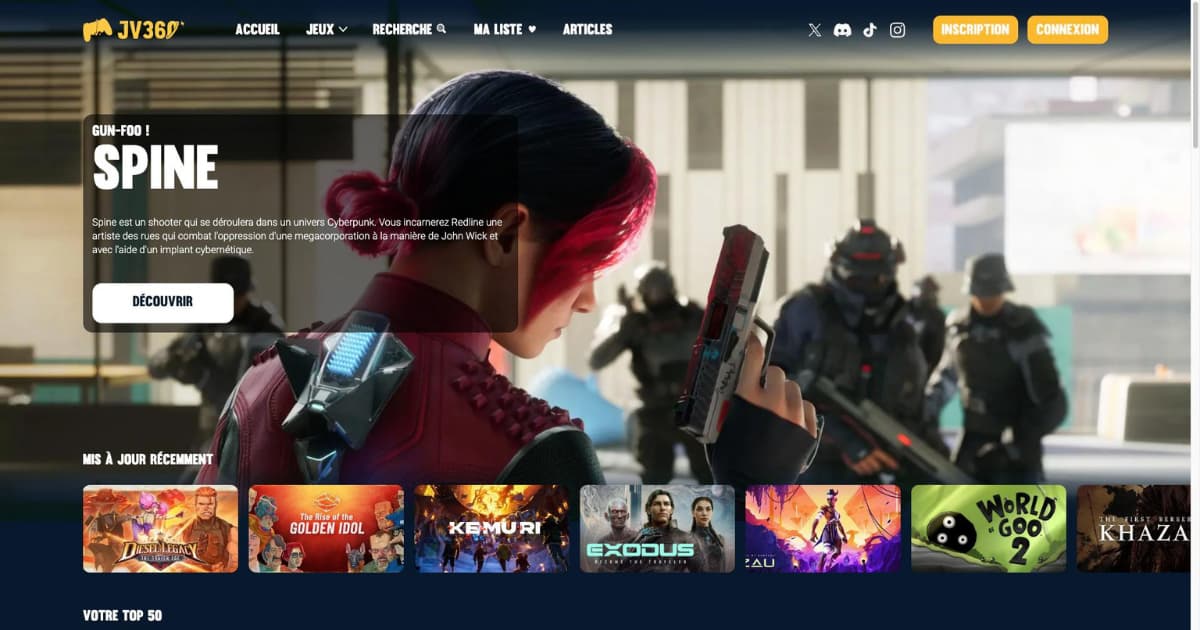Click the Découvrir button for Spine
This screenshot has height=630, width=1200.
pos(163,303)
